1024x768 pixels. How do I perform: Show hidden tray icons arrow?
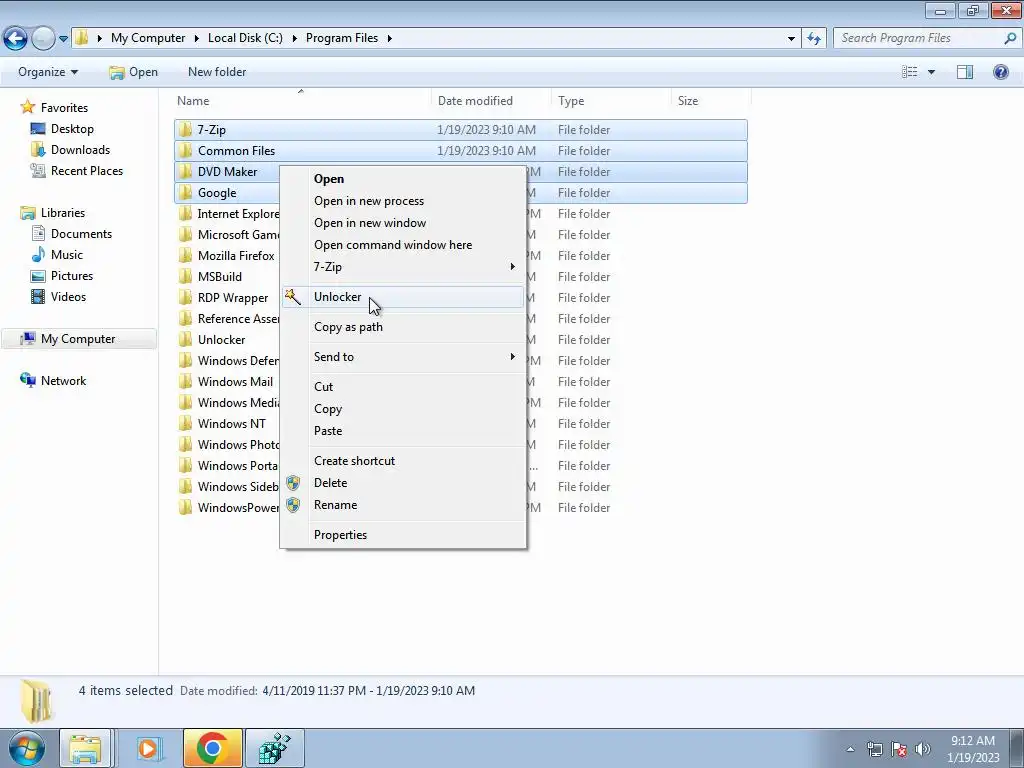pos(850,749)
